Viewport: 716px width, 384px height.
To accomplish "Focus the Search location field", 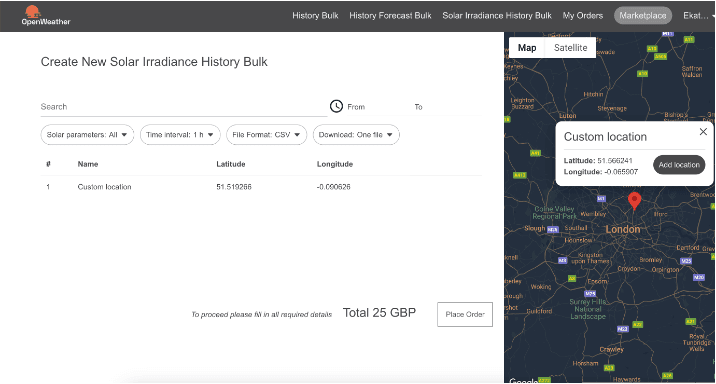I will click(x=184, y=107).
